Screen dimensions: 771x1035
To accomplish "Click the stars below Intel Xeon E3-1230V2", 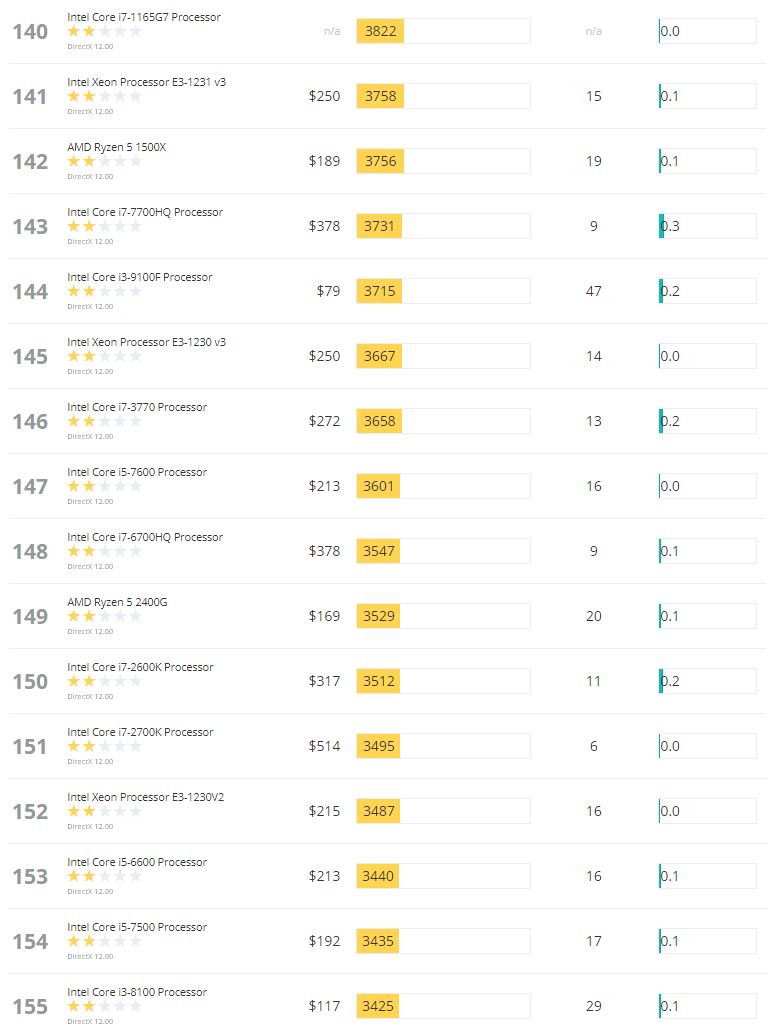I will [x=104, y=811].
